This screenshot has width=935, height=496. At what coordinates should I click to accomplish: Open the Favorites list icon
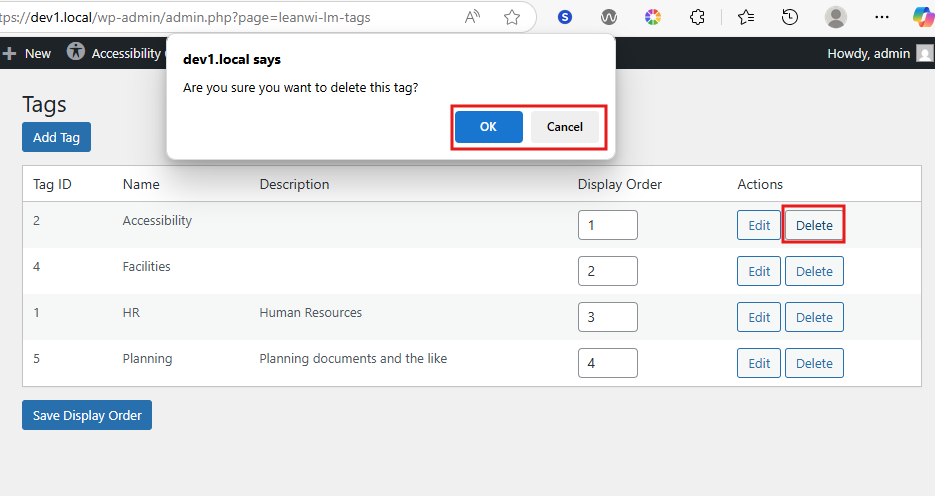coord(746,17)
